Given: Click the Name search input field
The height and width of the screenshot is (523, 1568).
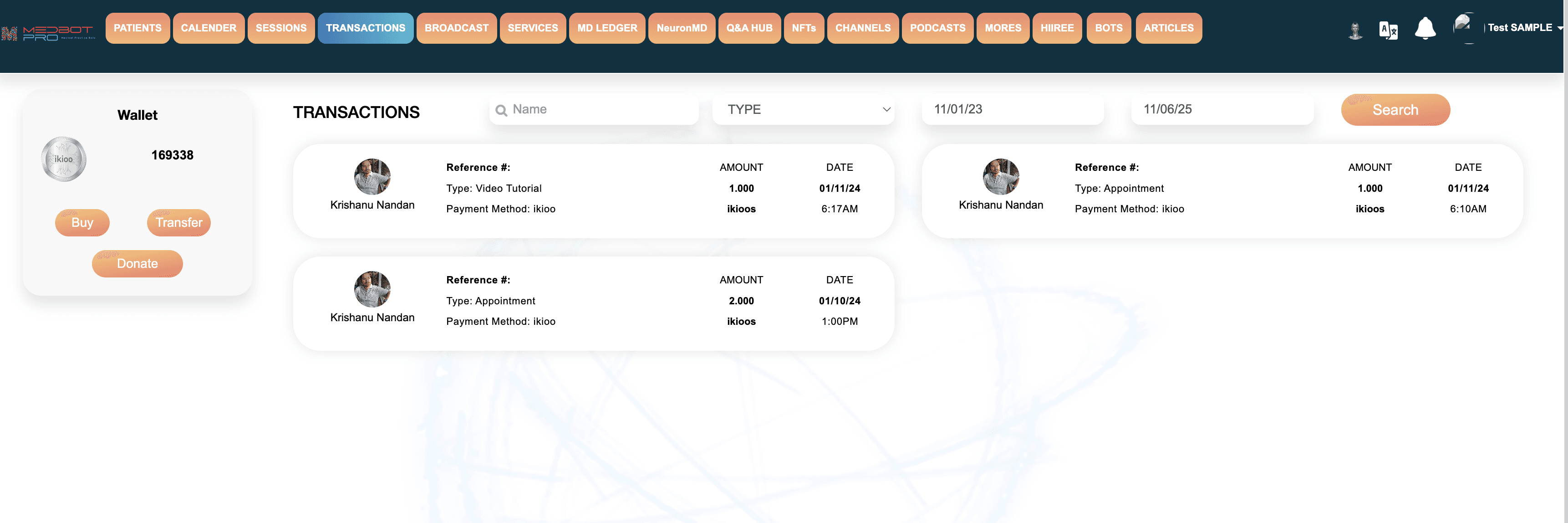Looking at the screenshot, I should tap(594, 110).
